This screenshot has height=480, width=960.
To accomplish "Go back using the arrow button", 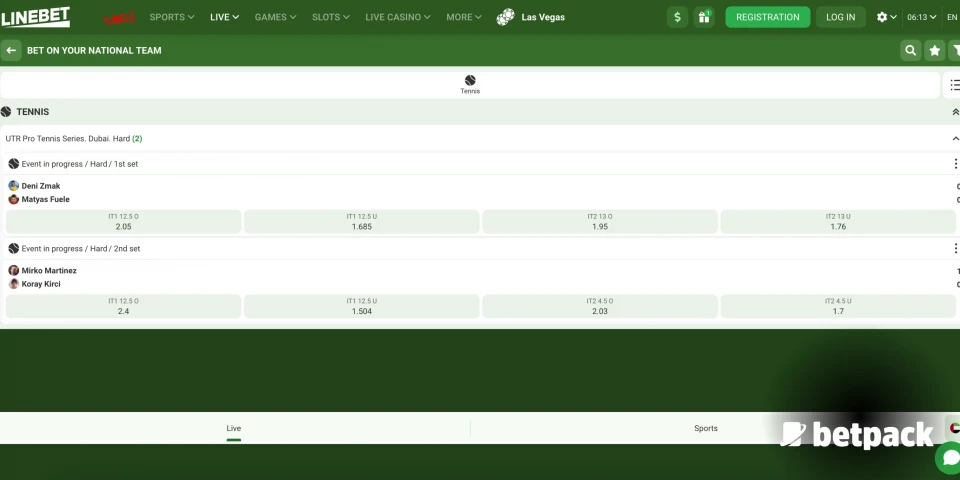I will tap(11, 50).
